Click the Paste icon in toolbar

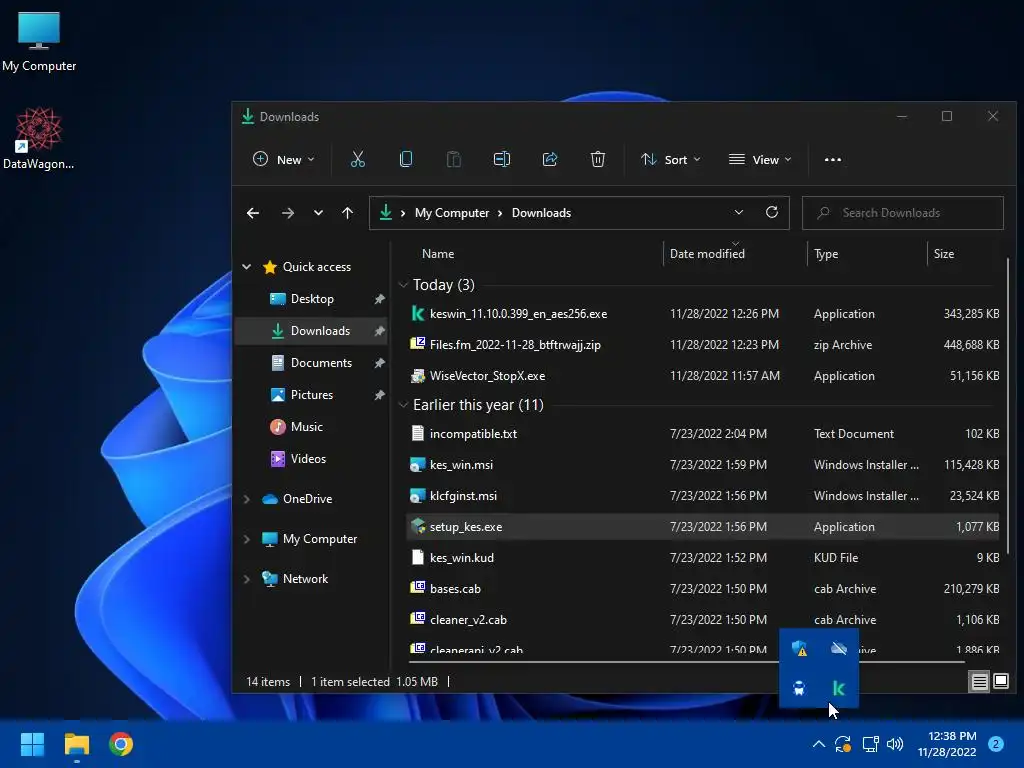pyautogui.click(x=453, y=159)
